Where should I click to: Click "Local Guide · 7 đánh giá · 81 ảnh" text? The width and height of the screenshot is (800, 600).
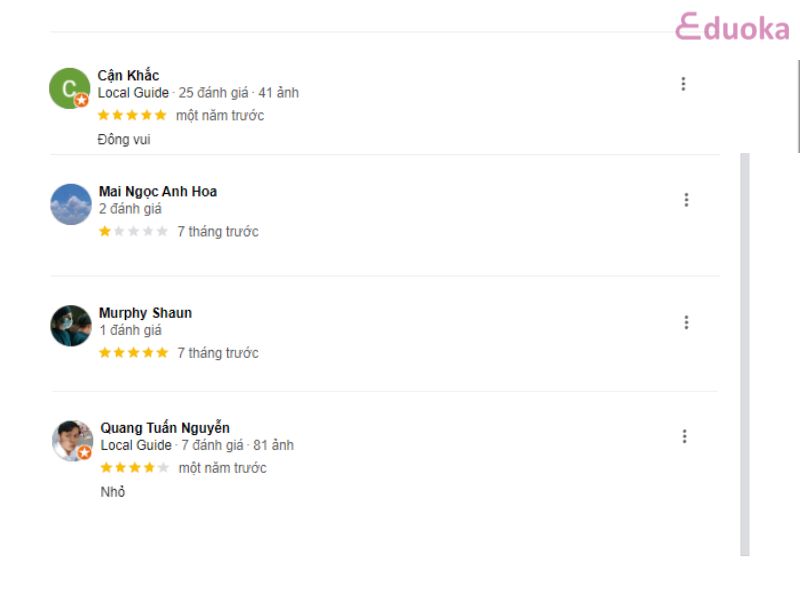[x=197, y=445]
